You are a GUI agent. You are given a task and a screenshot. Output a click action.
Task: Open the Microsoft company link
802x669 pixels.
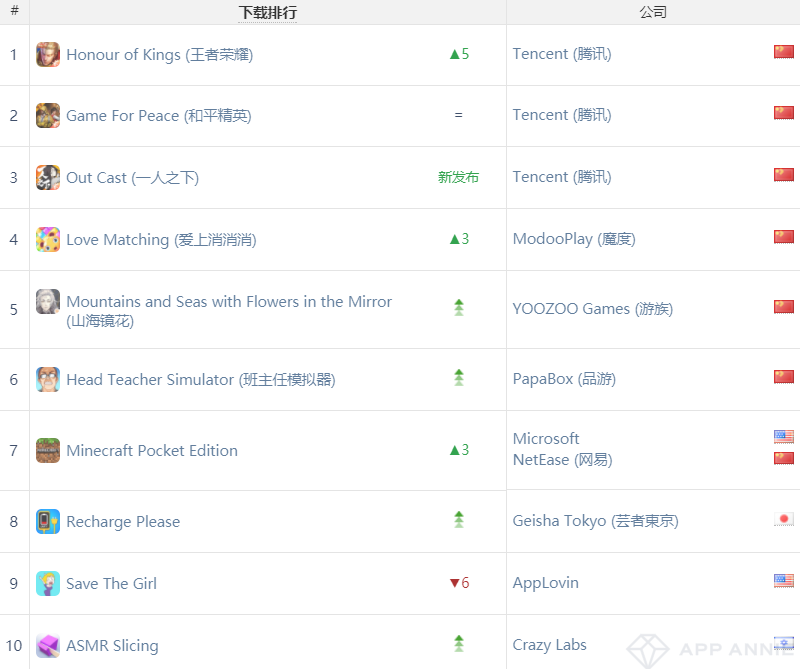click(546, 438)
